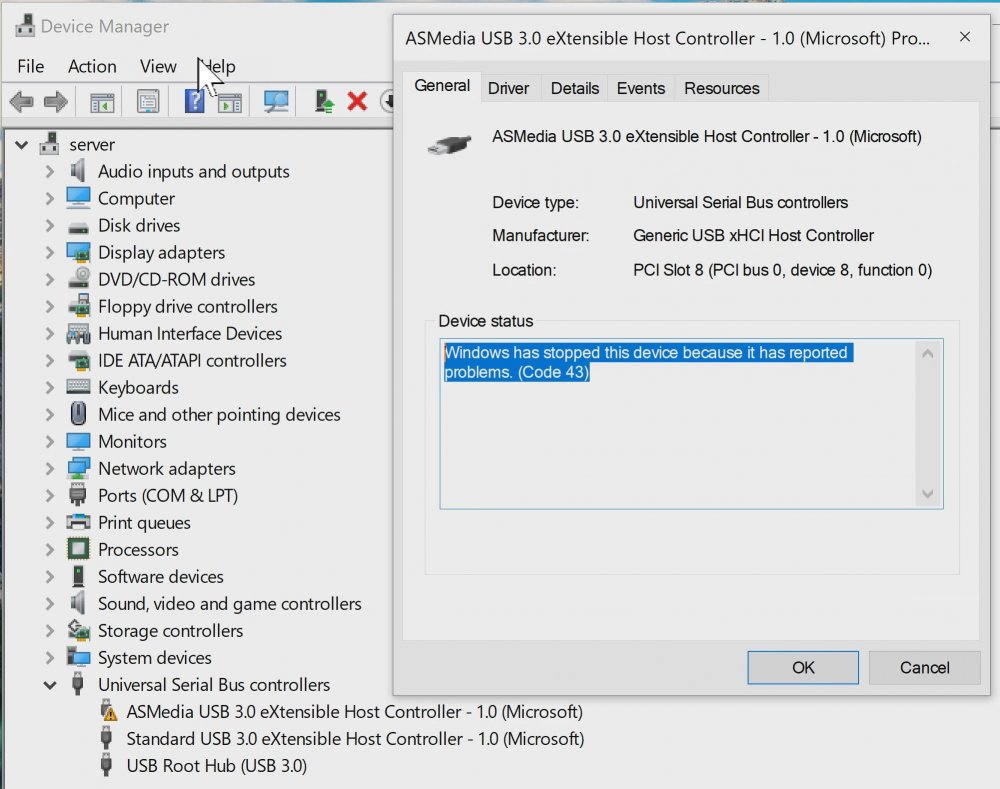Expand the Computer node
This screenshot has width=1000, height=789.
pos(50,198)
